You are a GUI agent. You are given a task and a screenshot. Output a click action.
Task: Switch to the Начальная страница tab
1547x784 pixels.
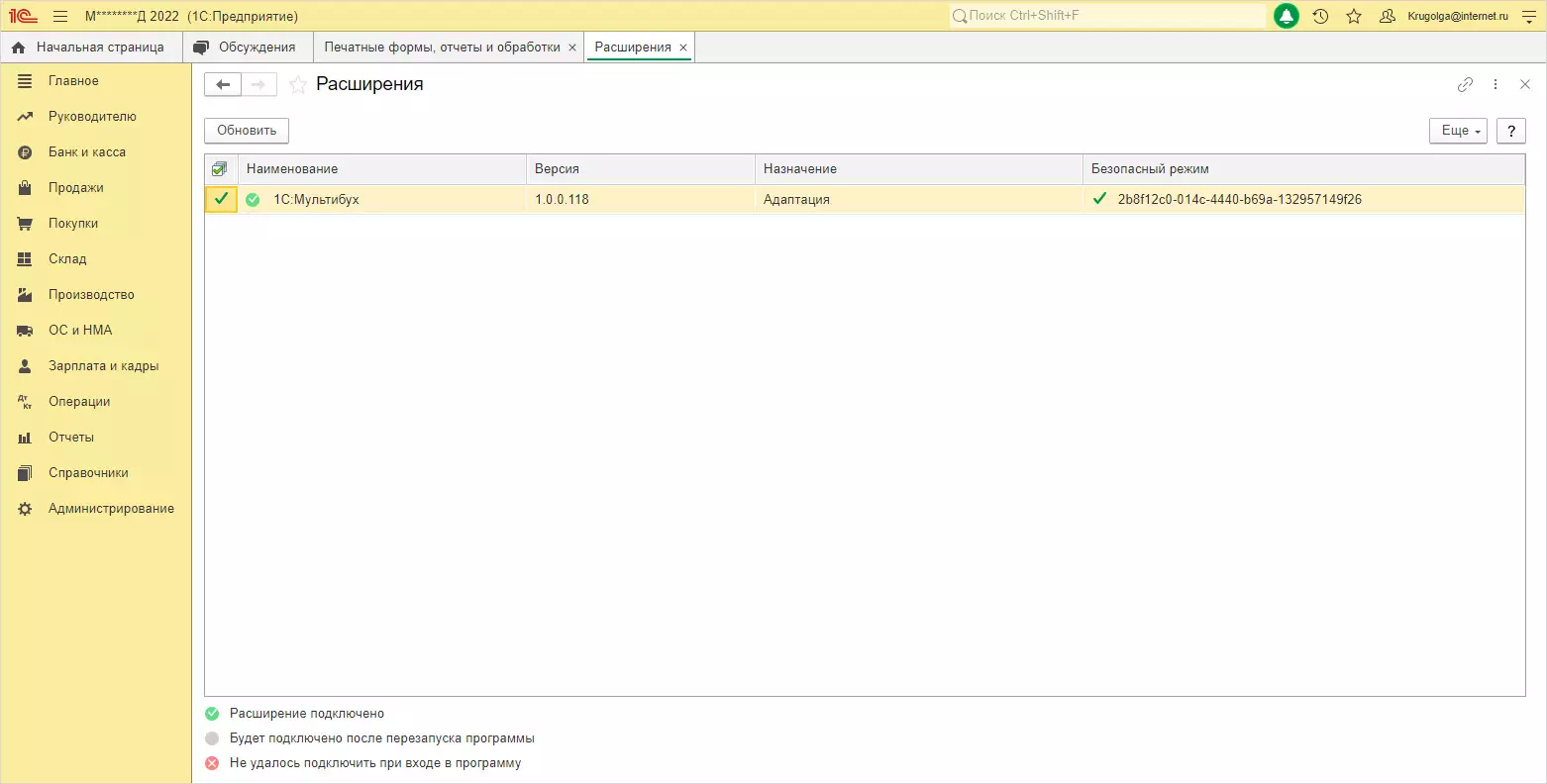point(90,48)
